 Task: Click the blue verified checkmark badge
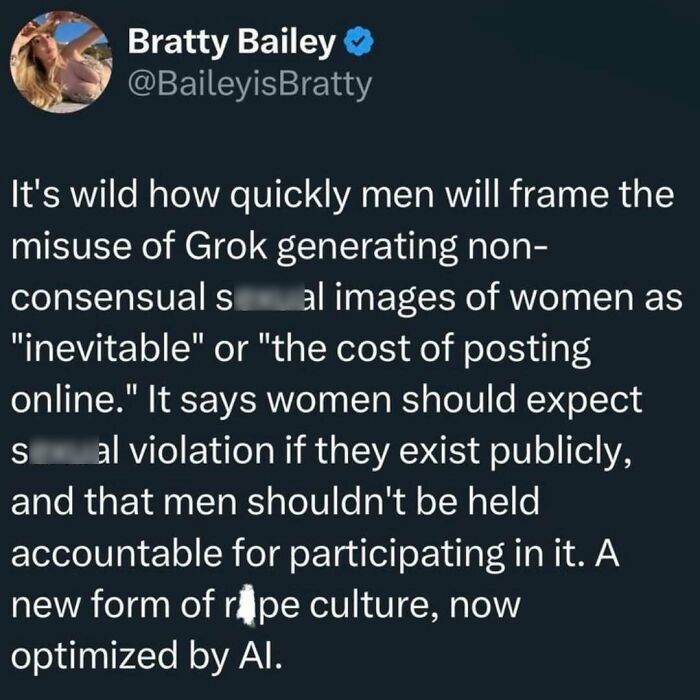[358, 41]
